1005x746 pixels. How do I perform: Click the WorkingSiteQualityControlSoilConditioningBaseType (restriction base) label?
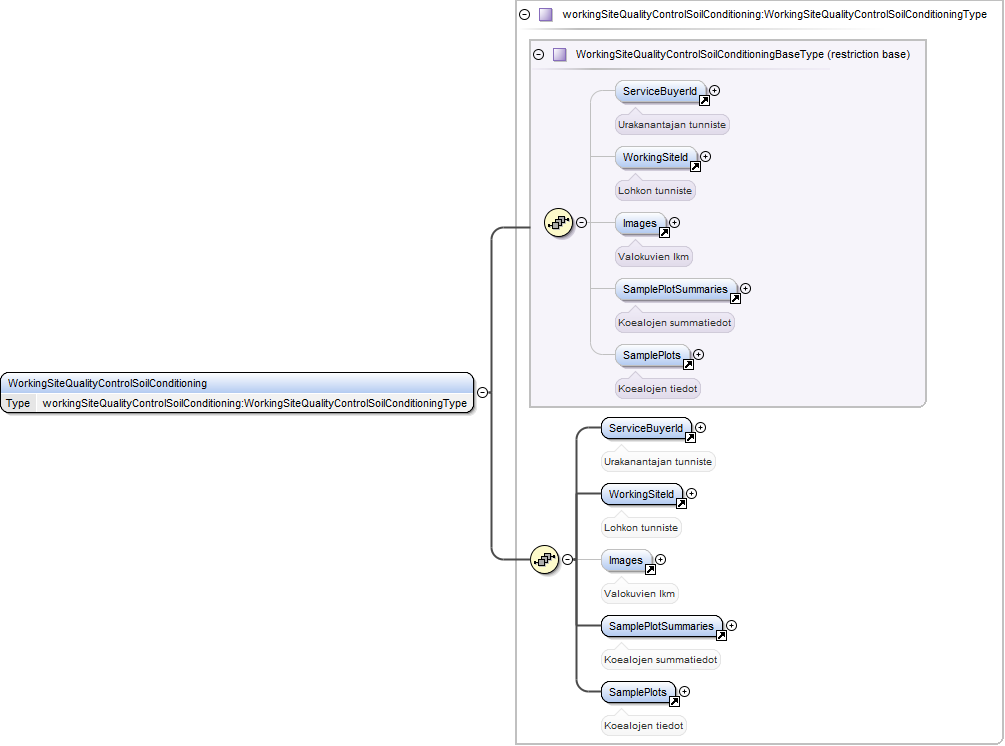pyautogui.click(x=743, y=54)
